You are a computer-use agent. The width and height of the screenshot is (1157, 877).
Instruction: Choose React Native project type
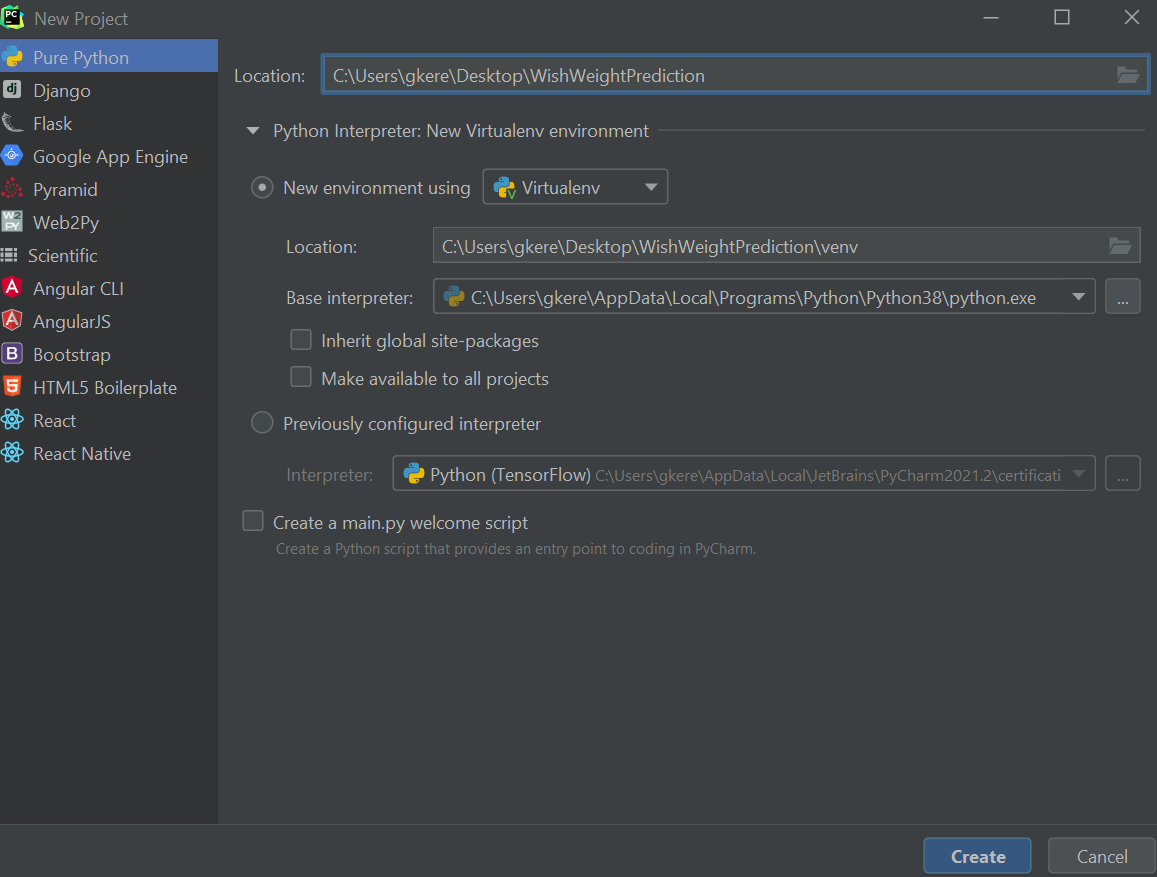click(x=81, y=453)
